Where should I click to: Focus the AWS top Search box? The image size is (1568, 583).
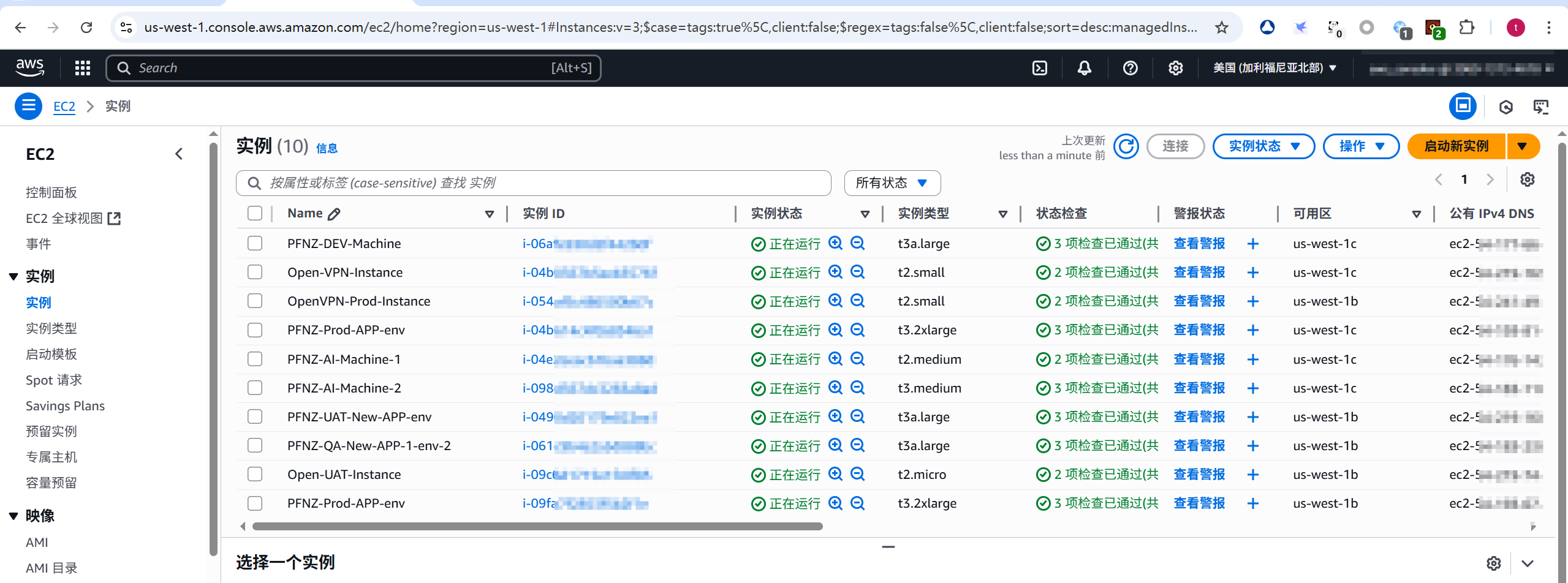pos(354,68)
